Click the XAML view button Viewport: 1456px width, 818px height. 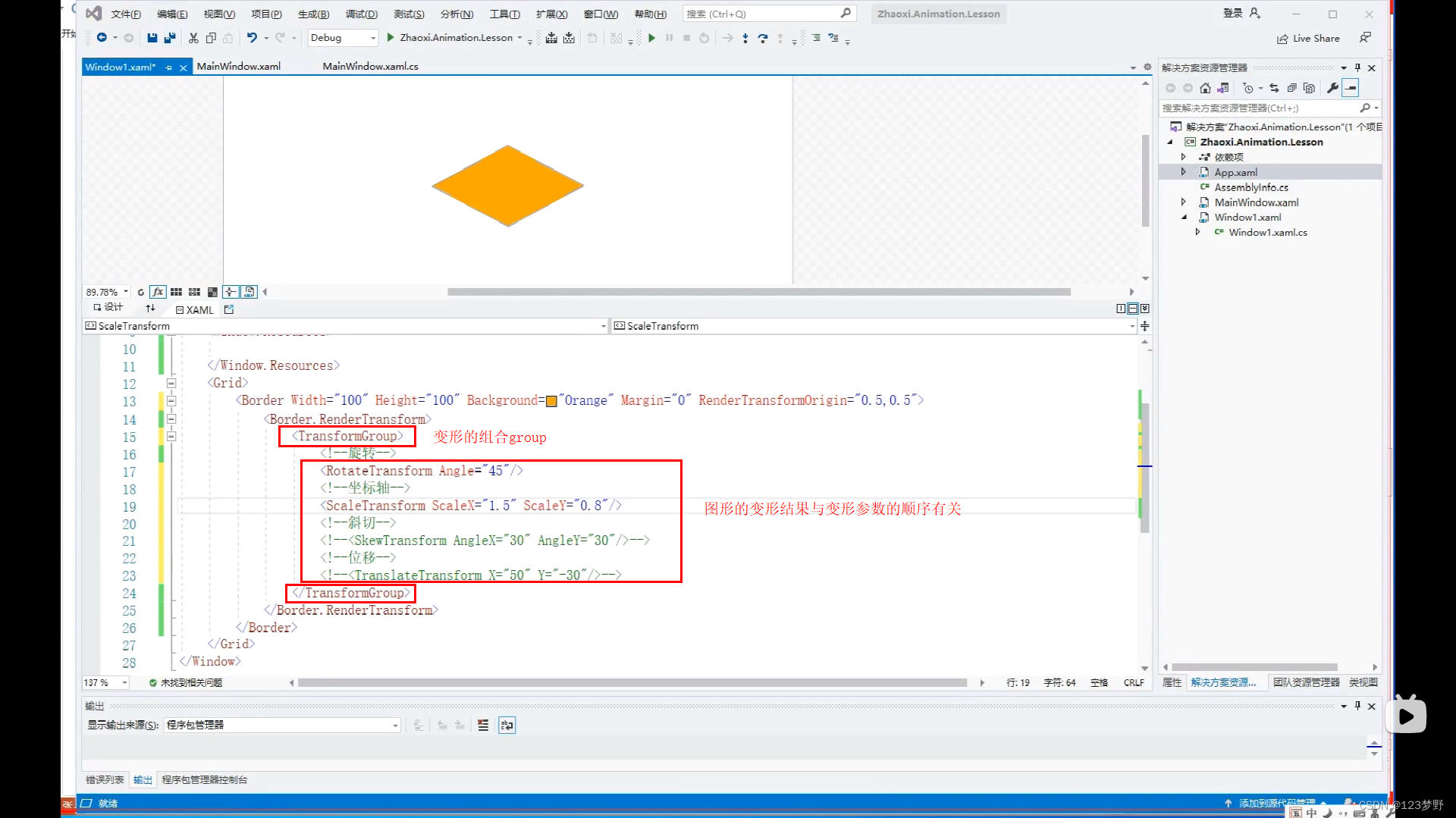pyautogui.click(x=195, y=310)
